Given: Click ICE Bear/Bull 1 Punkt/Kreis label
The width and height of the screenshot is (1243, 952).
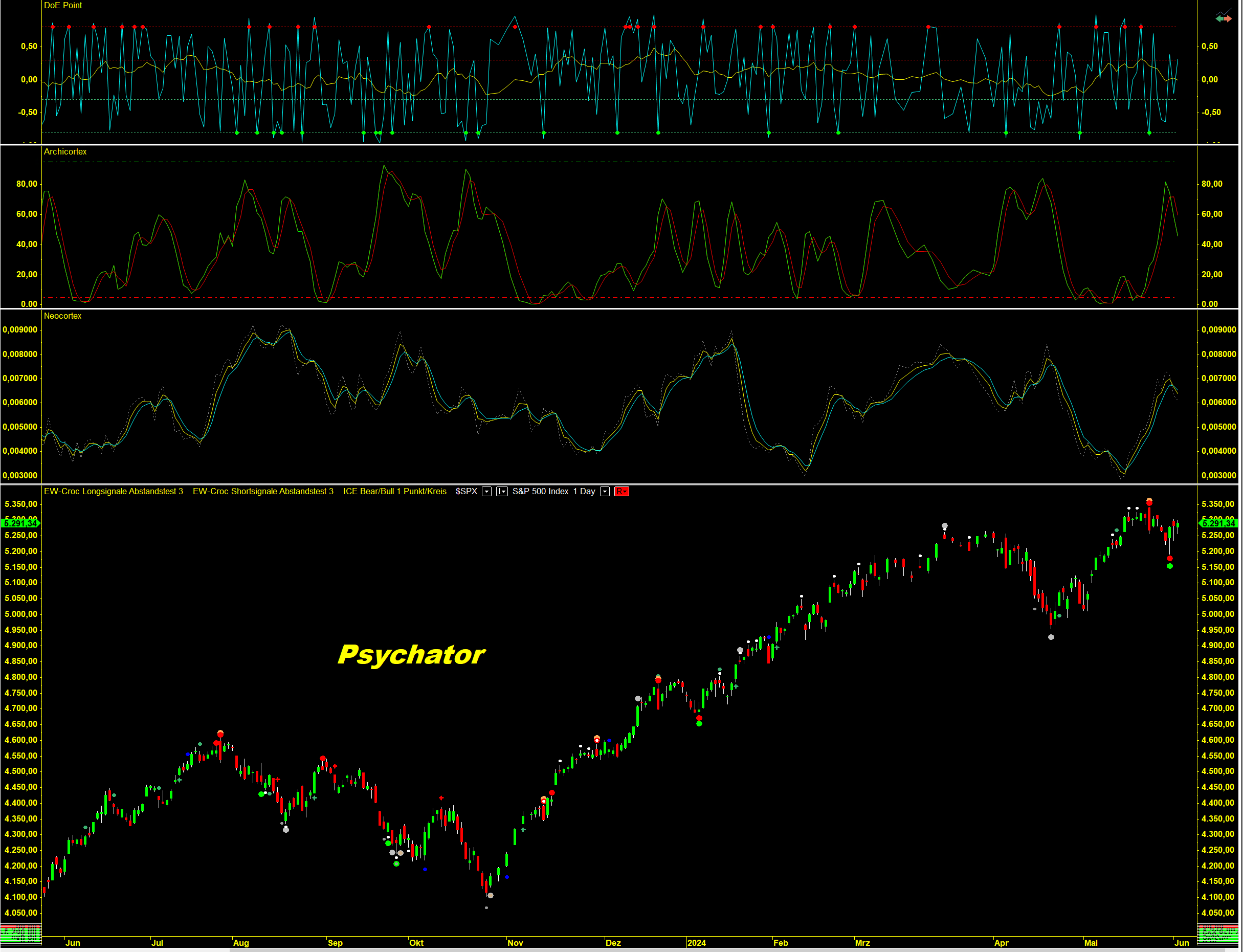Looking at the screenshot, I should point(394,491).
